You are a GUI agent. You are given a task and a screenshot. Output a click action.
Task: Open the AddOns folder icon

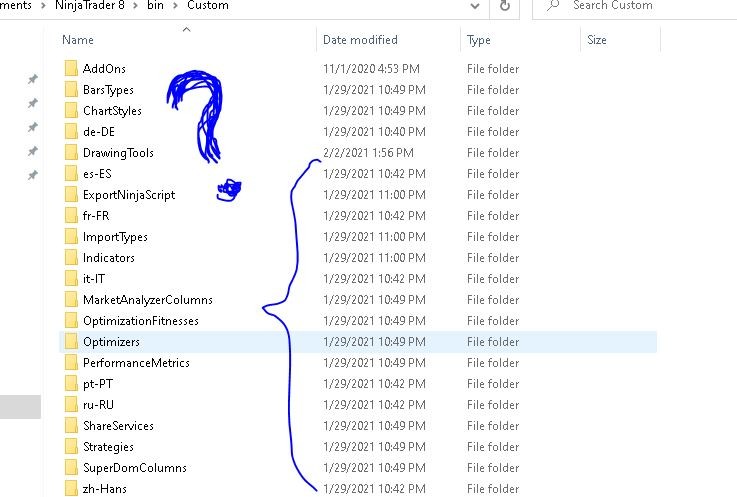pyautogui.click(x=71, y=69)
